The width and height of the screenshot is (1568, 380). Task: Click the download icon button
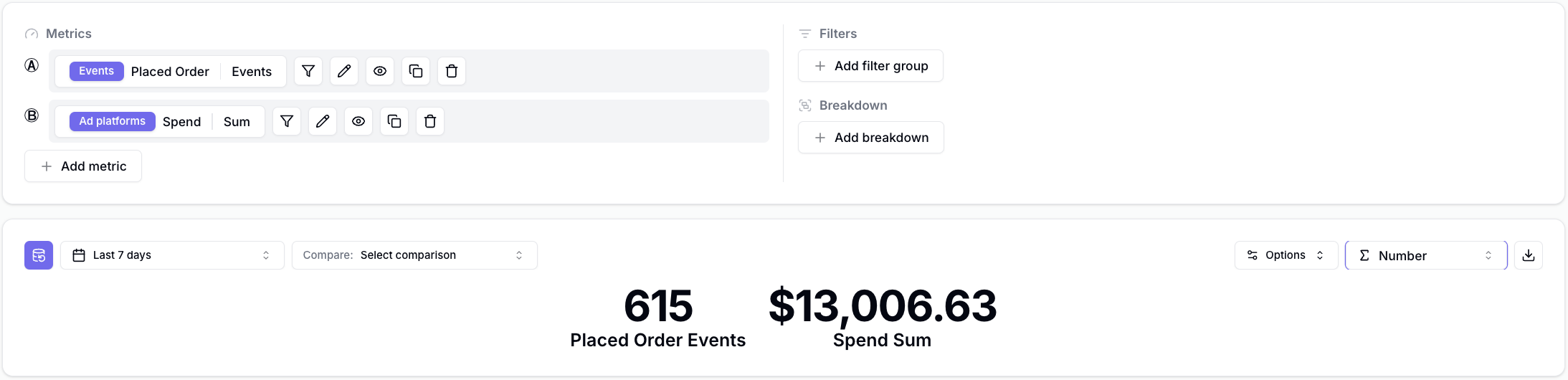[x=1529, y=255]
